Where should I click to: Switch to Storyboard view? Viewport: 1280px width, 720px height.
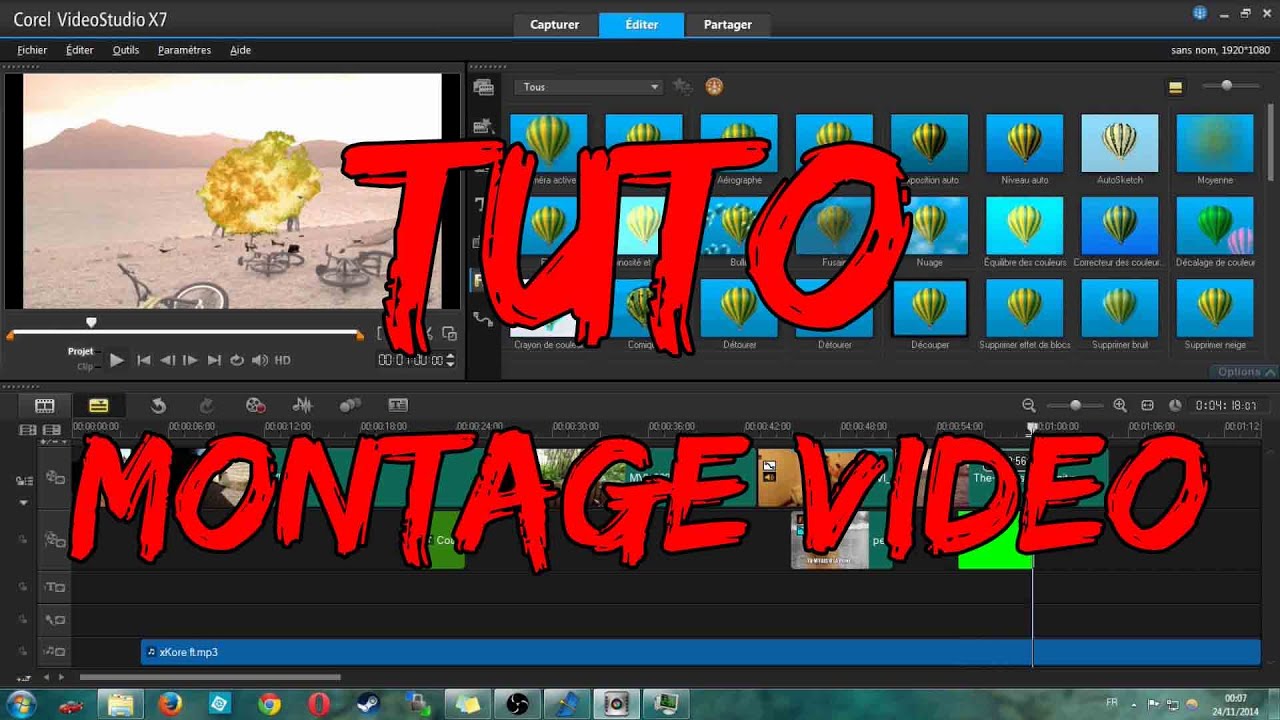pos(45,405)
